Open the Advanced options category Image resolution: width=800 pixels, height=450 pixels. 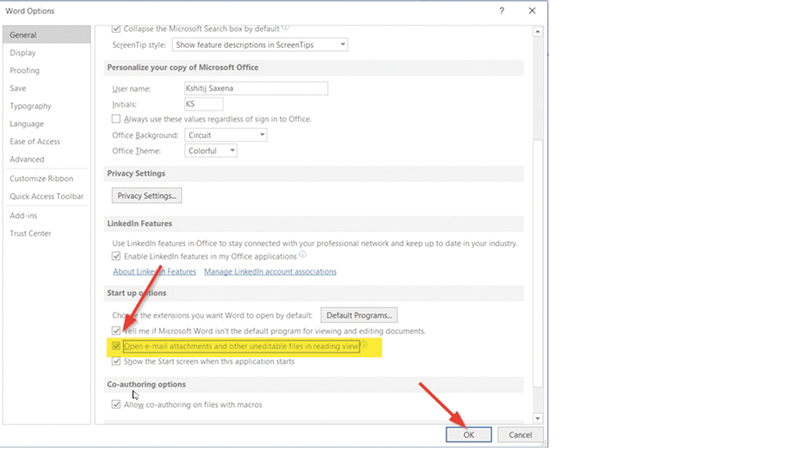coord(27,159)
